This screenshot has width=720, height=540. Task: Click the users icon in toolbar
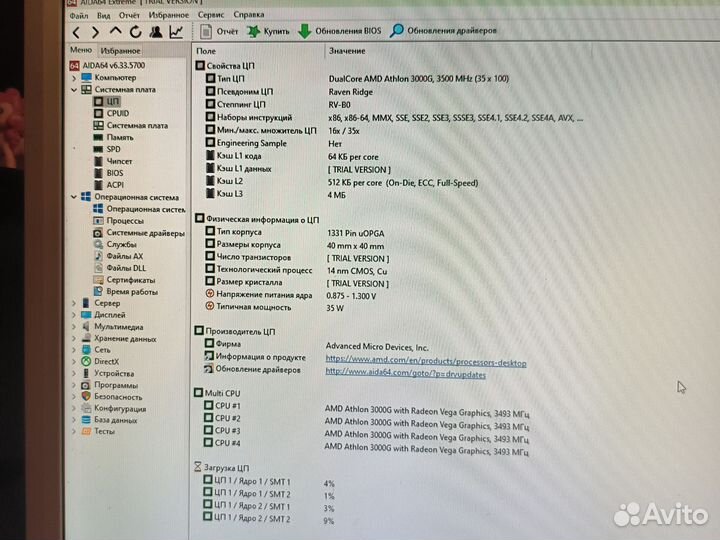coord(156,32)
